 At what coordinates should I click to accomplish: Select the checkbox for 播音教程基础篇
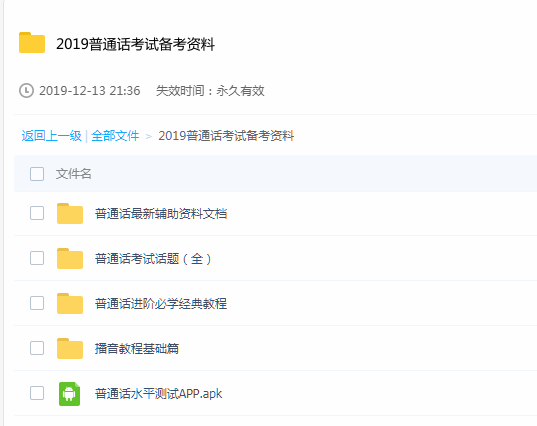coord(37,348)
